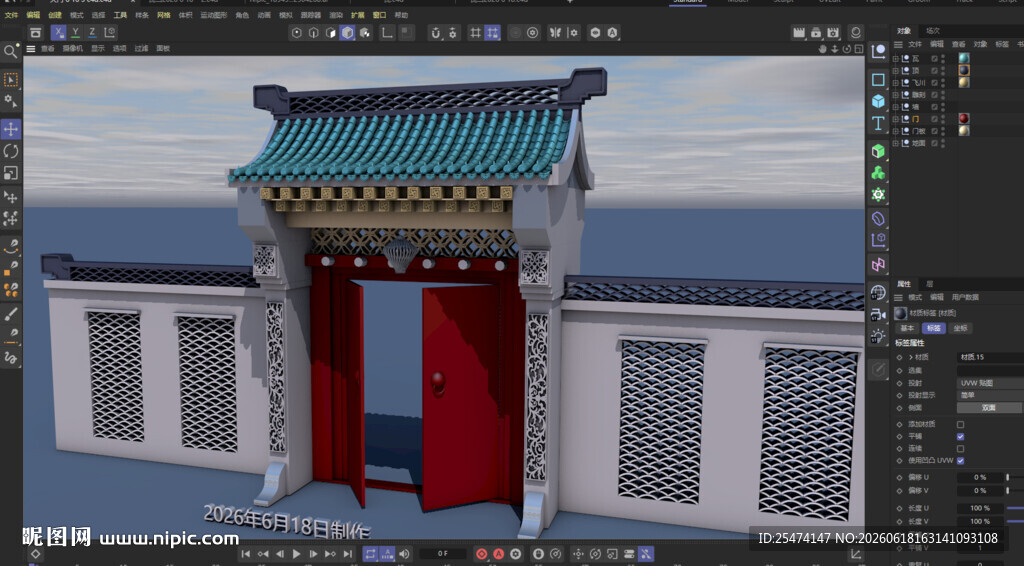Toggle workplane grid icon
1024x566 pixels.
pyautogui.click(x=475, y=33)
